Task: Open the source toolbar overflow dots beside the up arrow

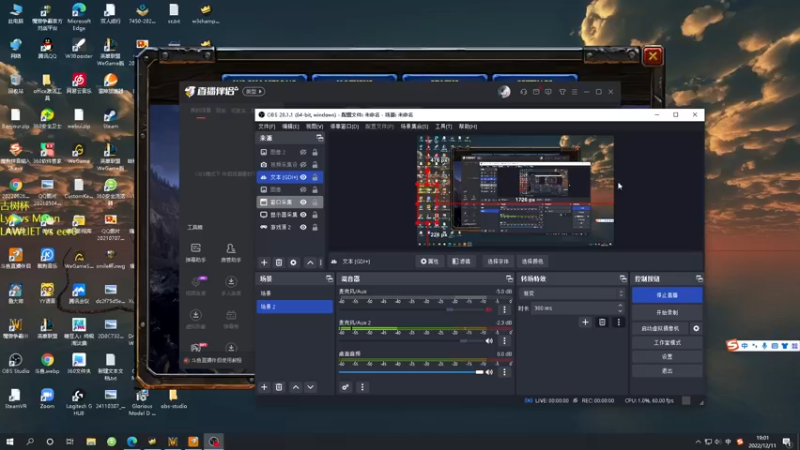Action: click(321, 262)
